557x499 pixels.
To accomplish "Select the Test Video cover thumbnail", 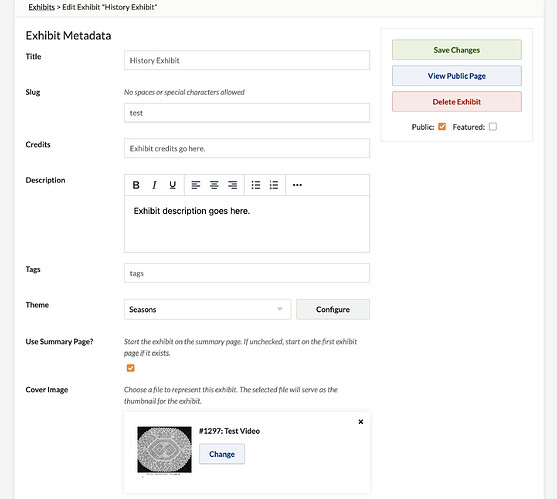I will (164, 450).
